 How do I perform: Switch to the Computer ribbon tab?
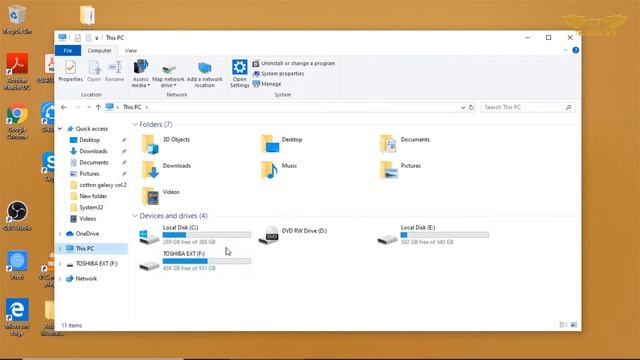click(x=99, y=51)
